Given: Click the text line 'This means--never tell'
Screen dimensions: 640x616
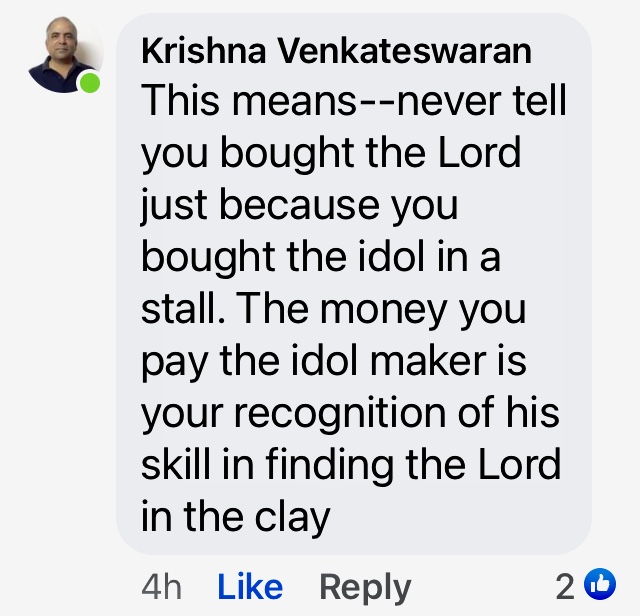Looking at the screenshot, I should (x=354, y=100).
